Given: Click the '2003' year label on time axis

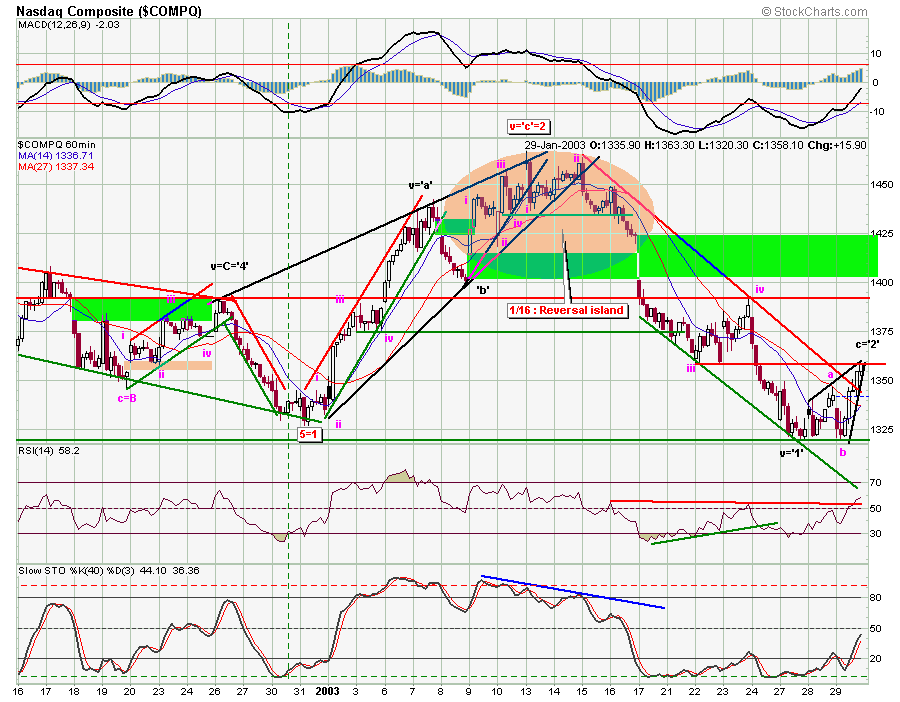Looking at the screenshot, I should coord(329,692).
